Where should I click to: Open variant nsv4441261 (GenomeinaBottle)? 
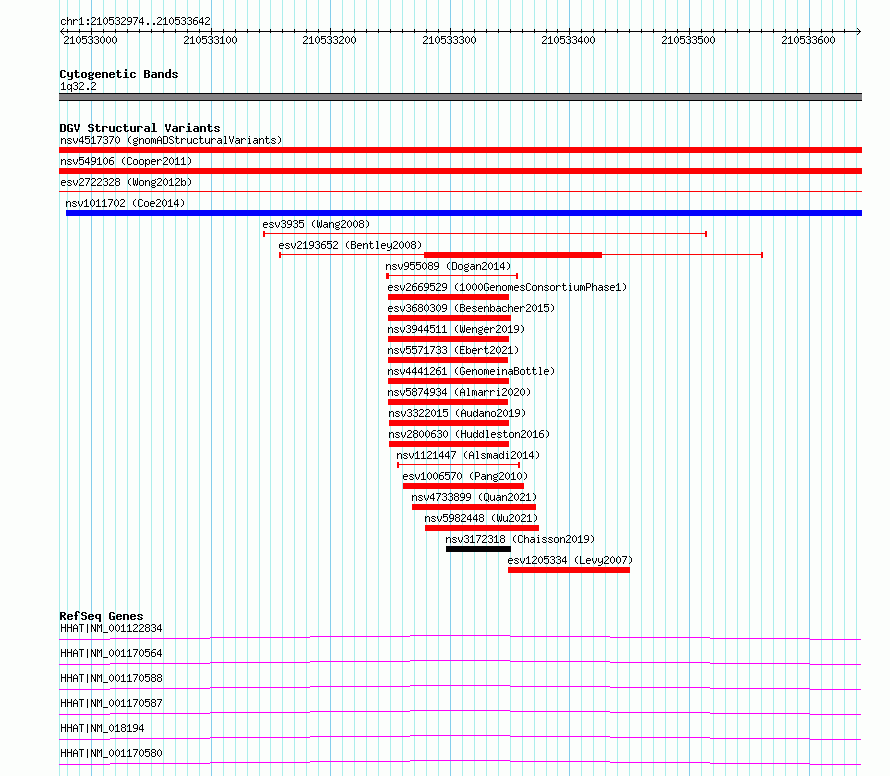coord(471,371)
